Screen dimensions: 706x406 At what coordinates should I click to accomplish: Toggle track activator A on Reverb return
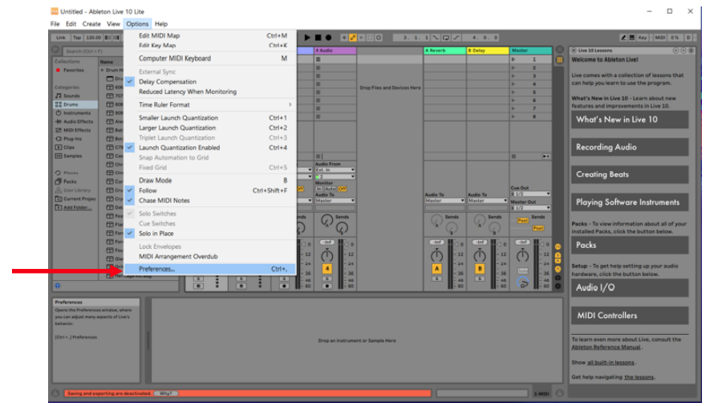(x=437, y=269)
